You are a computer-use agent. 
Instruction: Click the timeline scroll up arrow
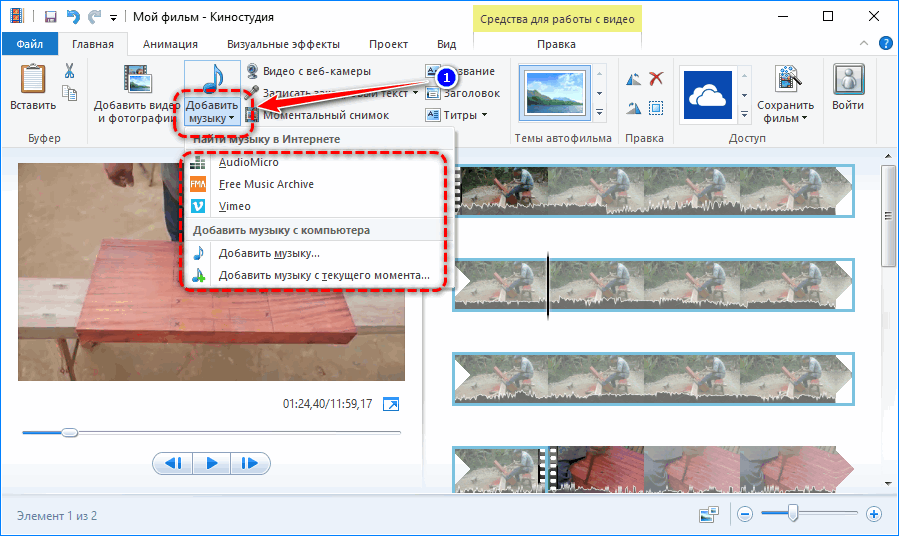pyautogui.click(x=888, y=157)
